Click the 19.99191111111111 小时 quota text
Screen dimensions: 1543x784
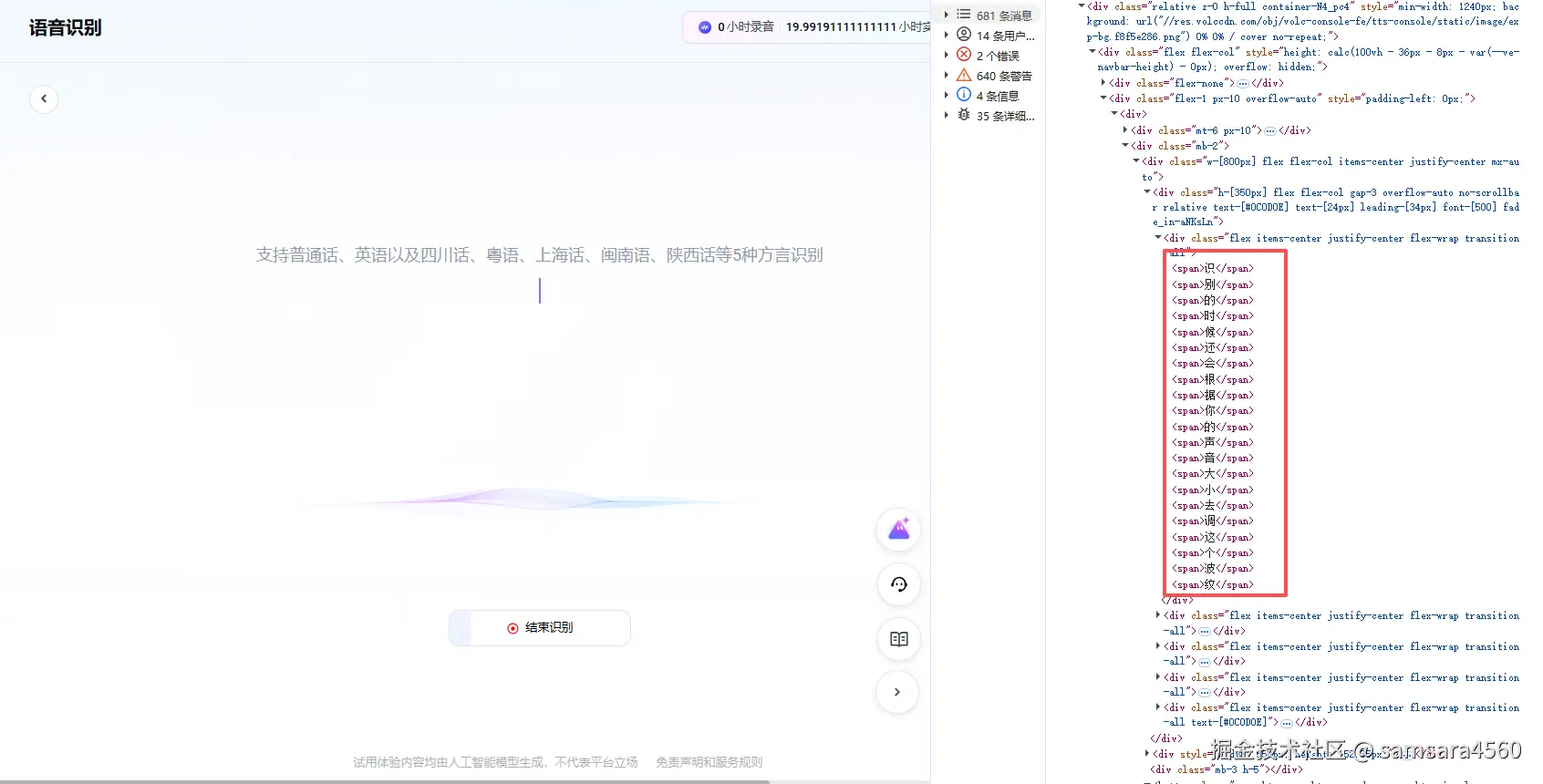(x=858, y=27)
